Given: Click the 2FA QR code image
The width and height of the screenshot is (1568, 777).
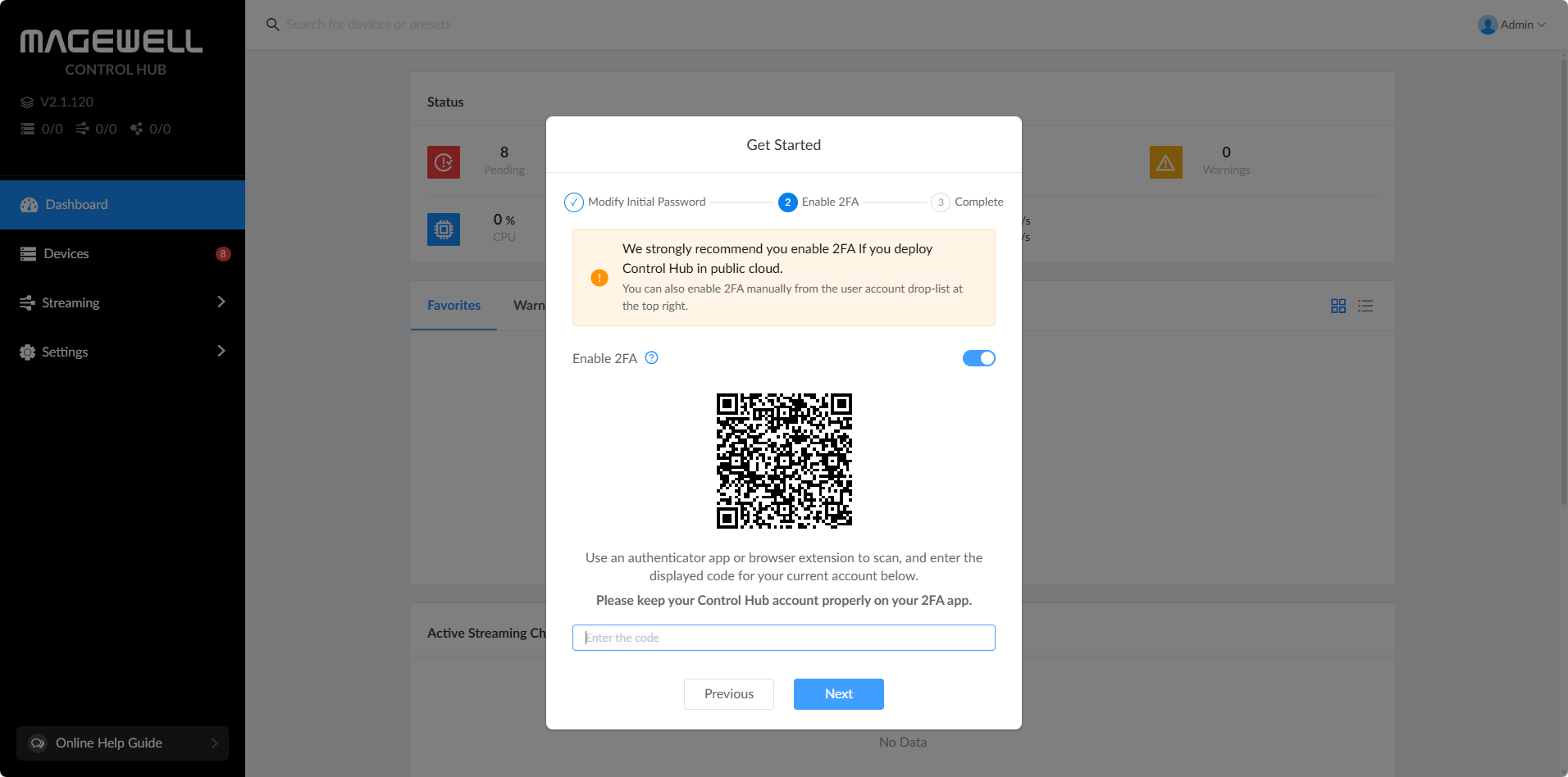Looking at the screenshot, I should pyautogui.click(x=784, y=461).
